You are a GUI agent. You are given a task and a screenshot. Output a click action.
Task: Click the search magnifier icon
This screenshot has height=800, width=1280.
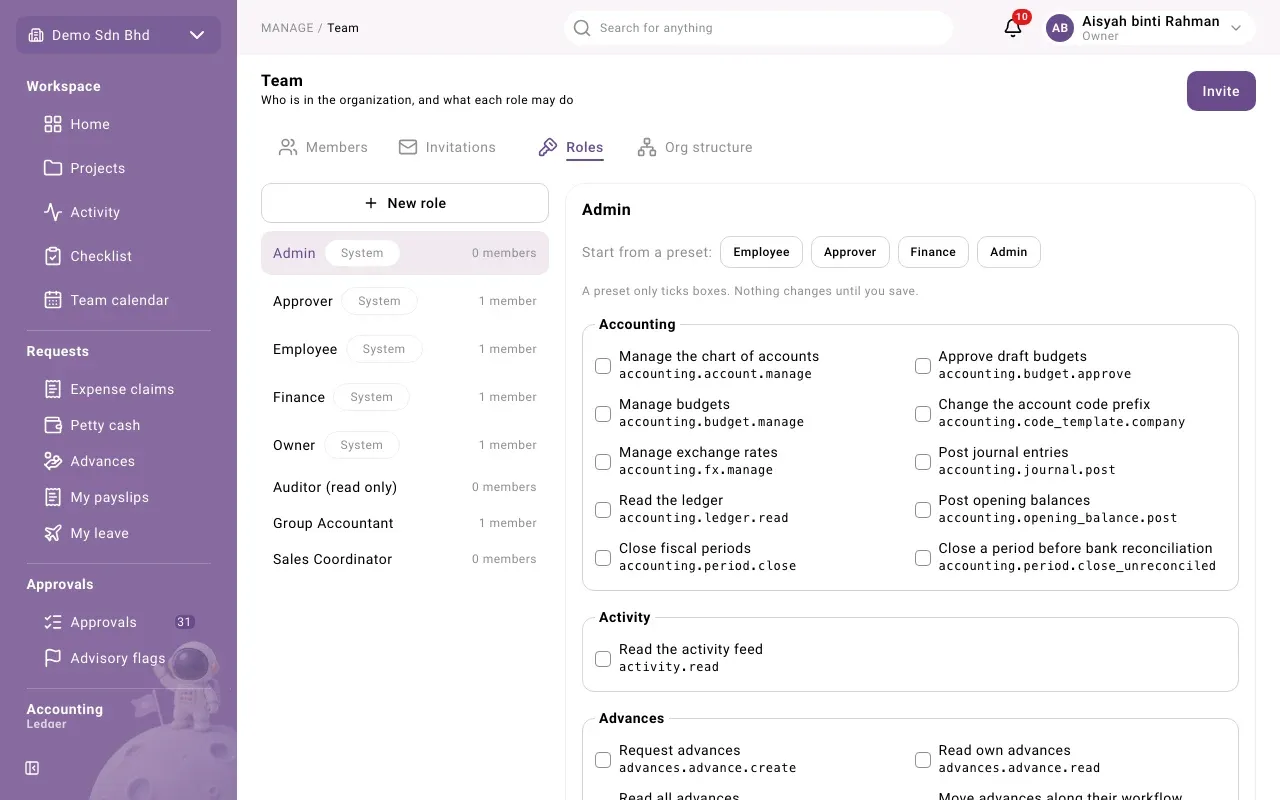click(582, 28)
